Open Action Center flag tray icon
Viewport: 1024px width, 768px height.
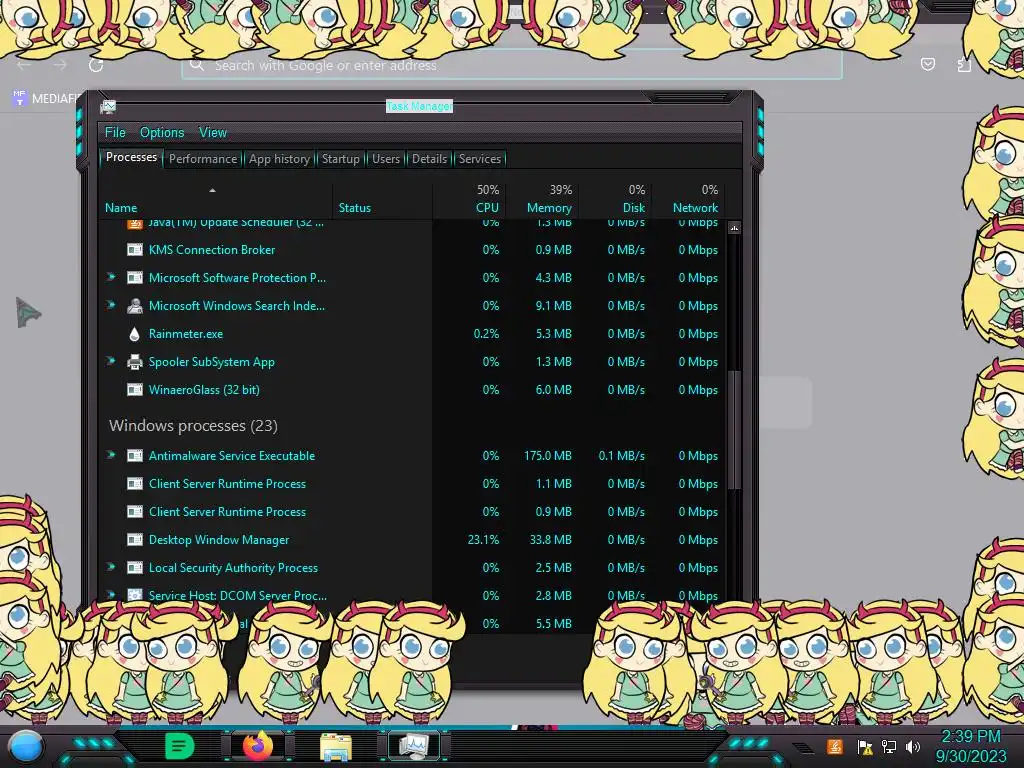[x=865, y=746]
